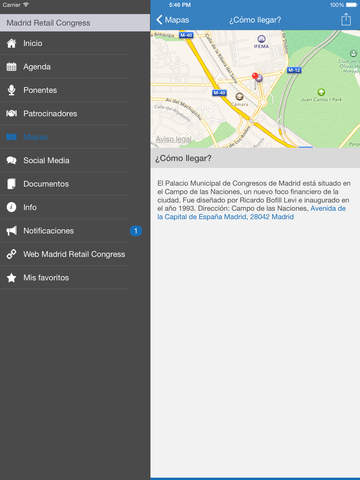Open the Aviso legal map link
This screenshot has width=360, height=480.
tap(174, 139)
